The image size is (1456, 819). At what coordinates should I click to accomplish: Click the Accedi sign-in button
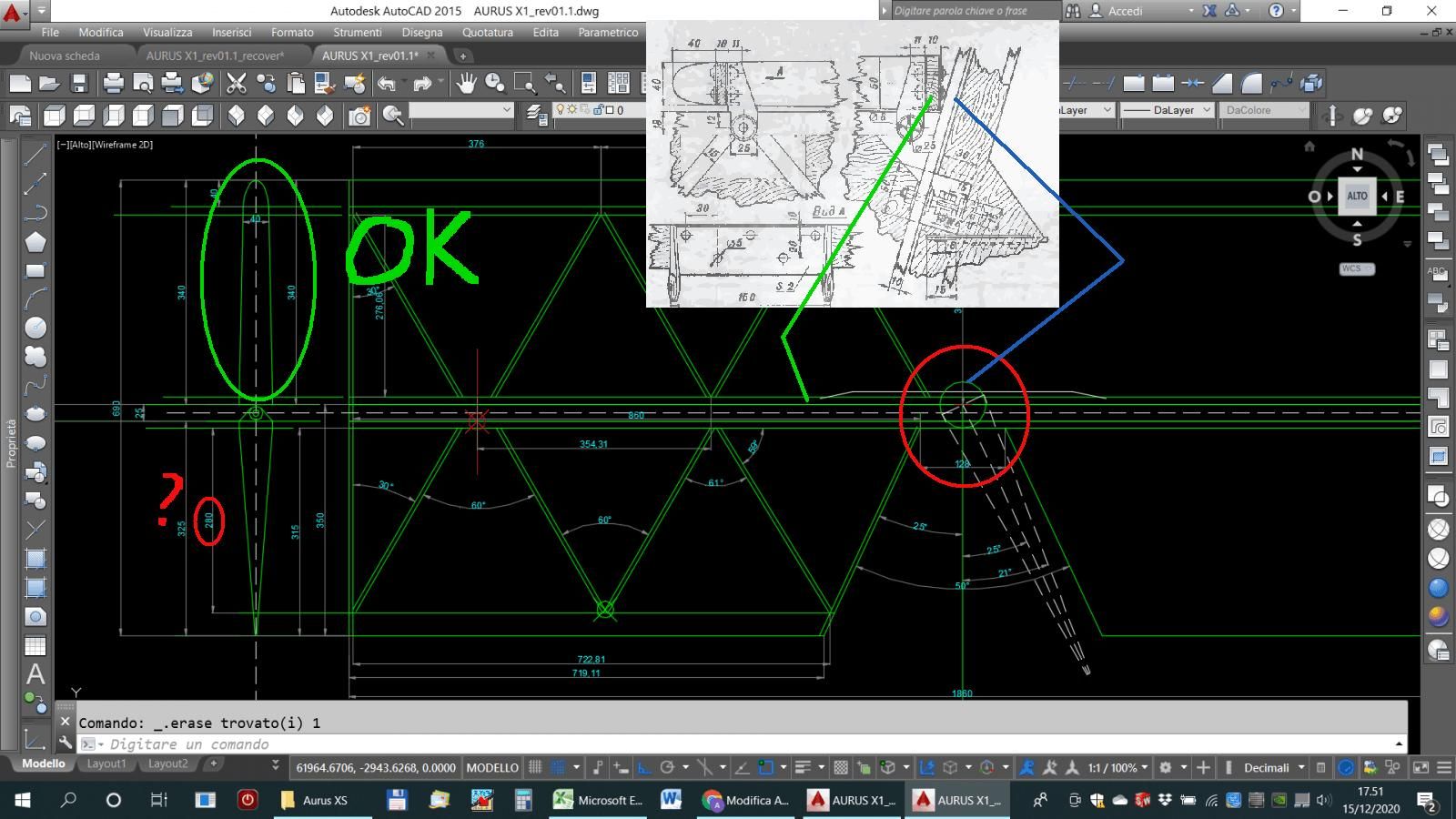click(x=1126, y=11)
